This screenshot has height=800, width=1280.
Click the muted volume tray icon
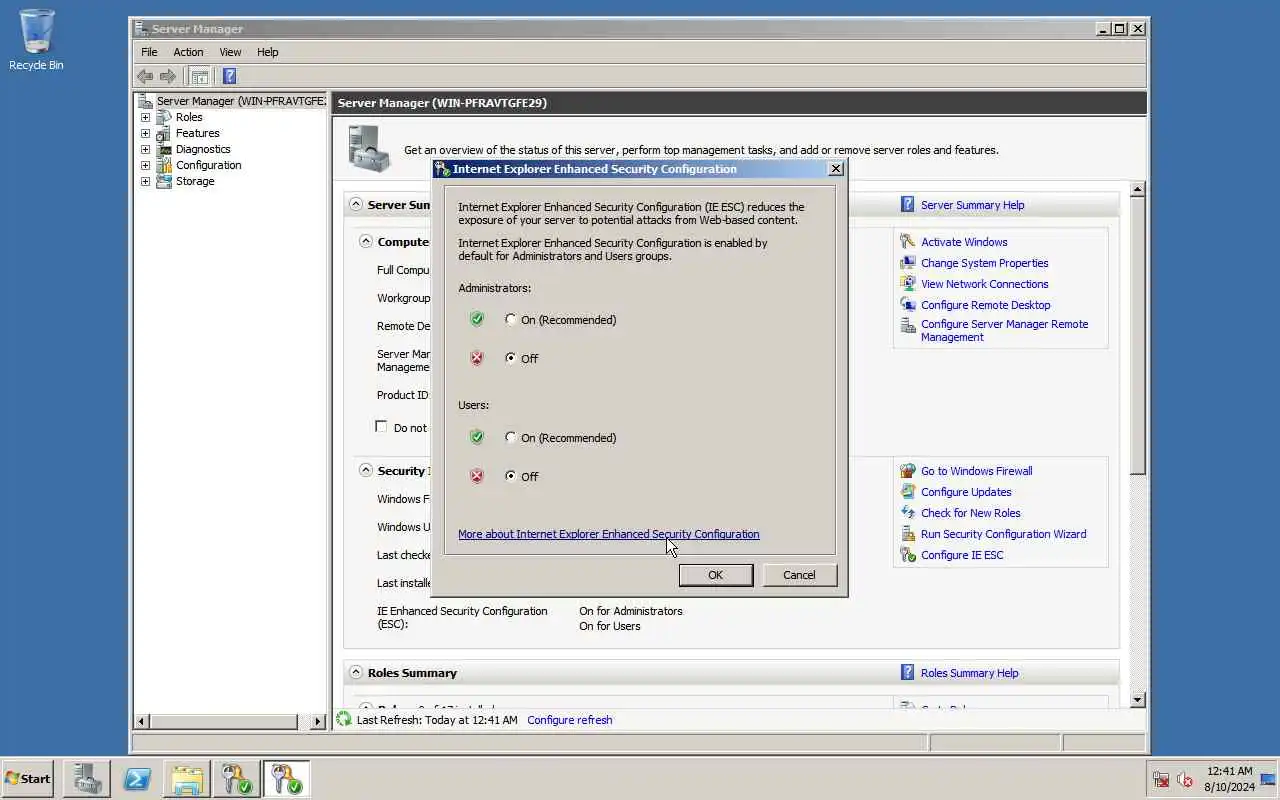coord(1185,779)
